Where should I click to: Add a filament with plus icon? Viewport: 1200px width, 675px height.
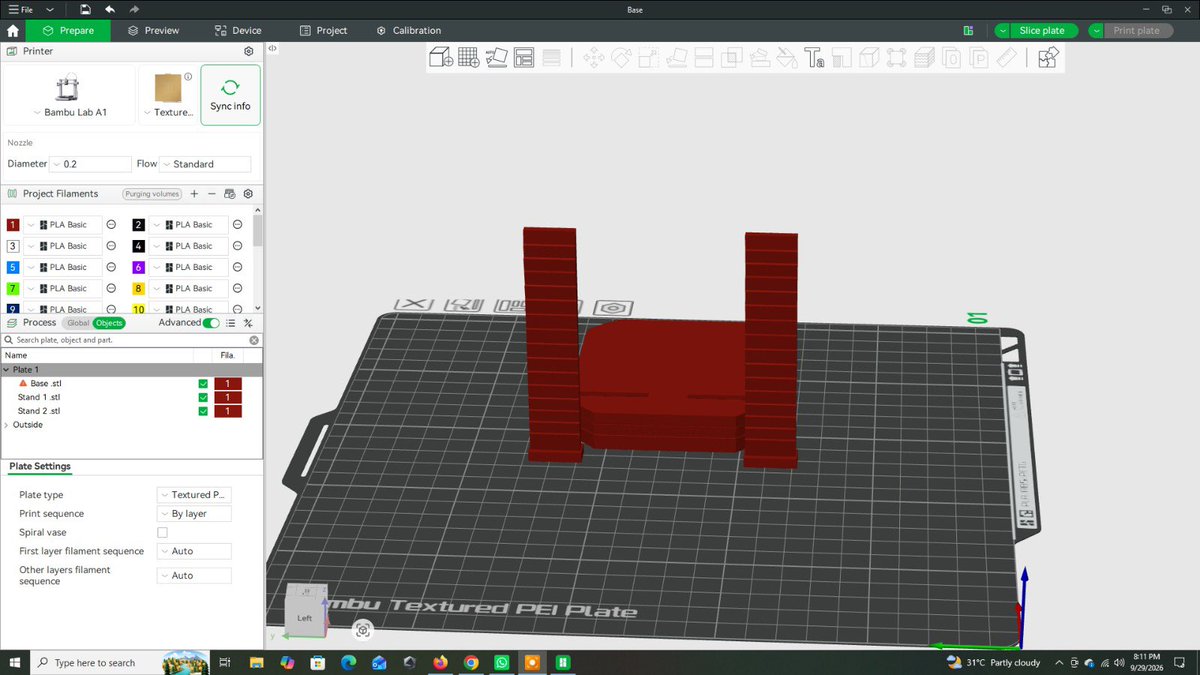(x=194, y=193)
